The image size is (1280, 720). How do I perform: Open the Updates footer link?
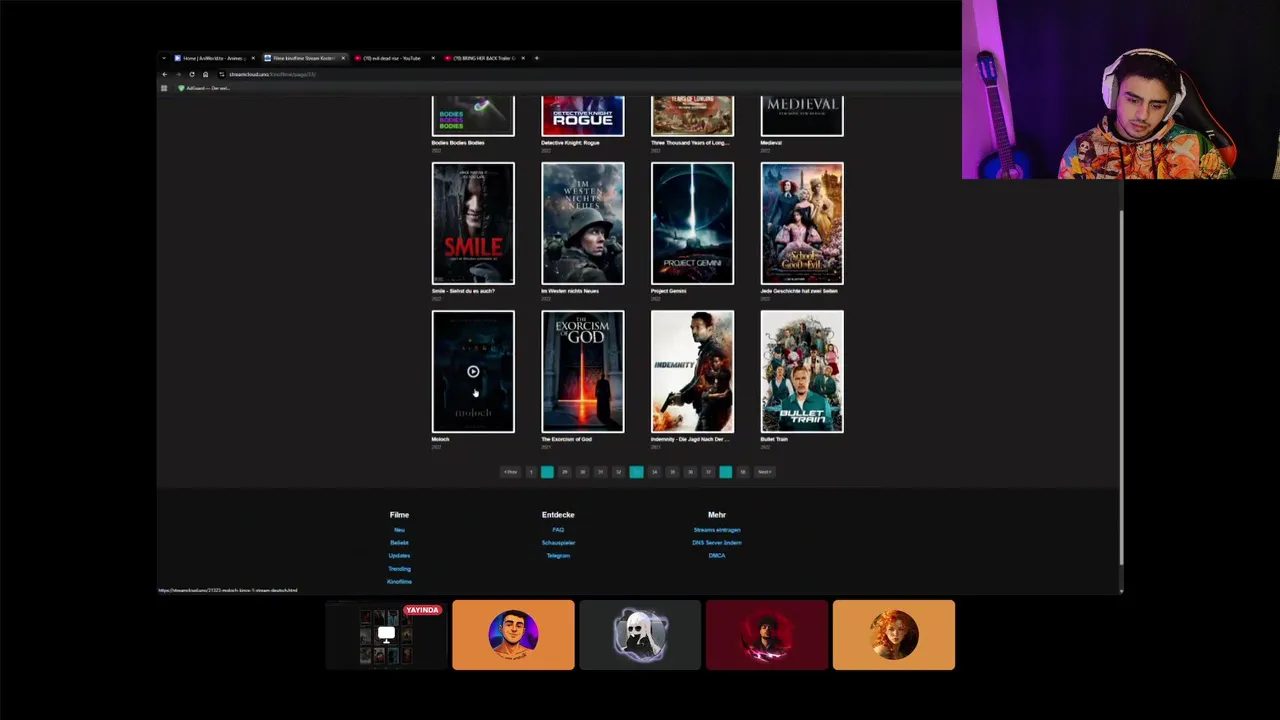(x=399, y=556)
